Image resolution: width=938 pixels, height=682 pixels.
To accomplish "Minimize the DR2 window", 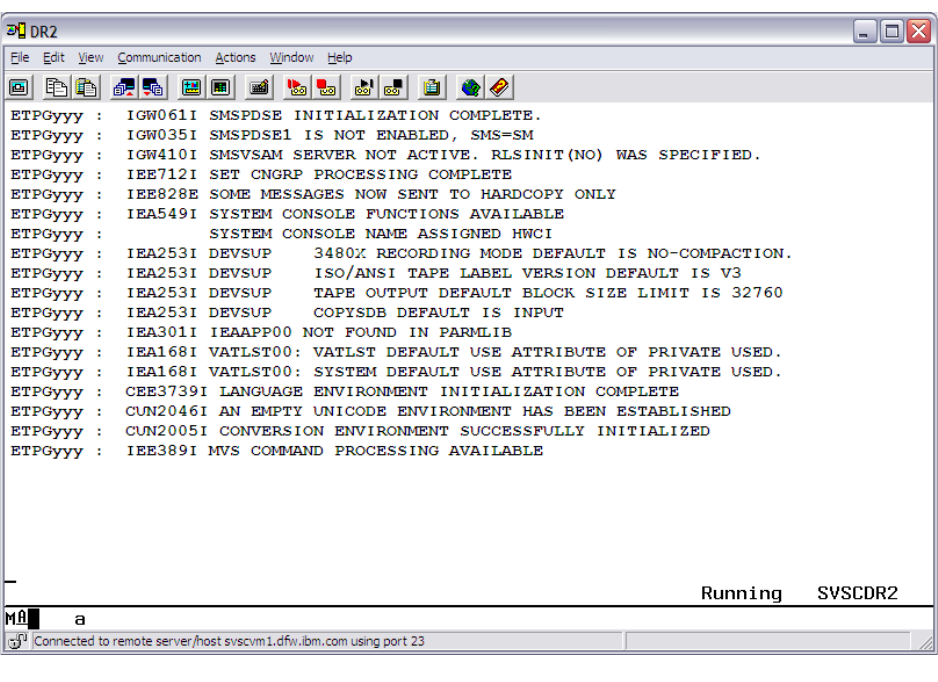I will (864, 31).
